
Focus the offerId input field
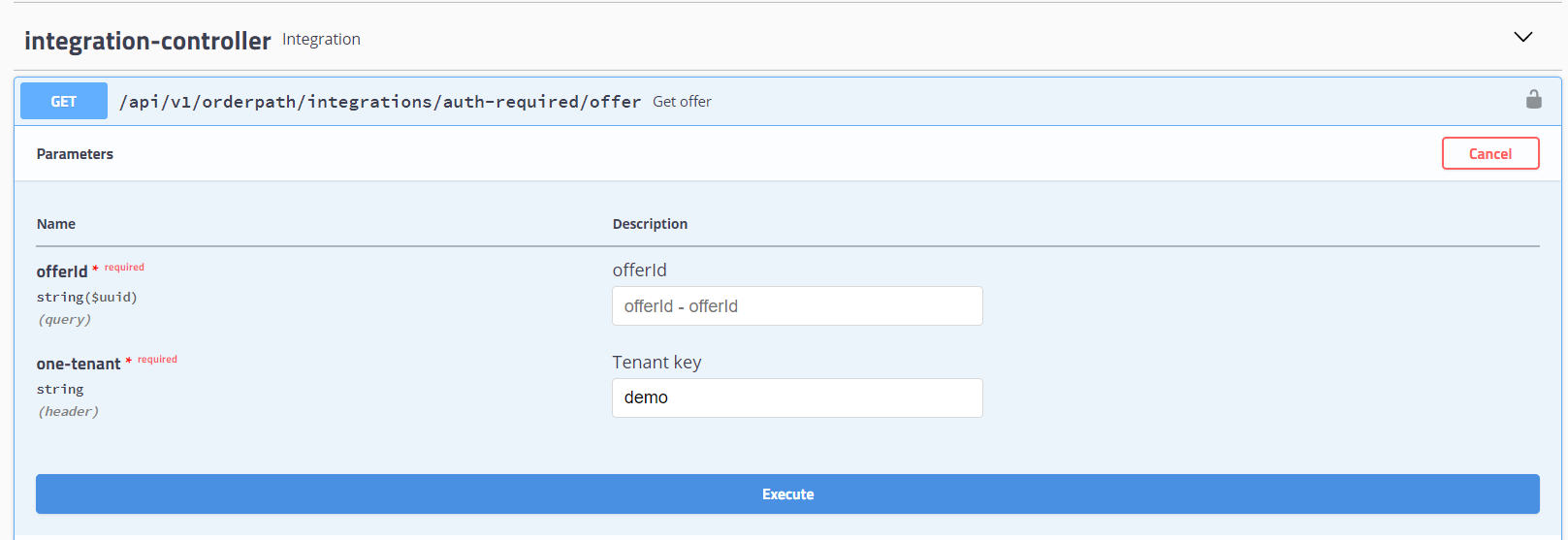[797, 305]
